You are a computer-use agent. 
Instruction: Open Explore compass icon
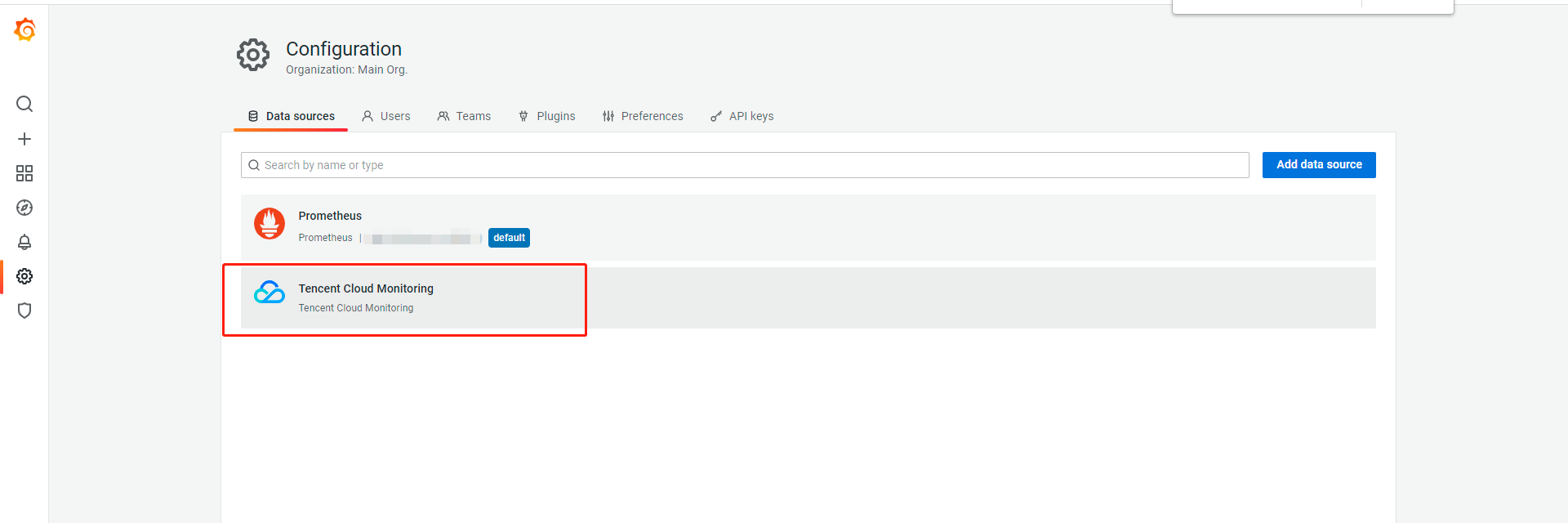(x=24, y=208)
